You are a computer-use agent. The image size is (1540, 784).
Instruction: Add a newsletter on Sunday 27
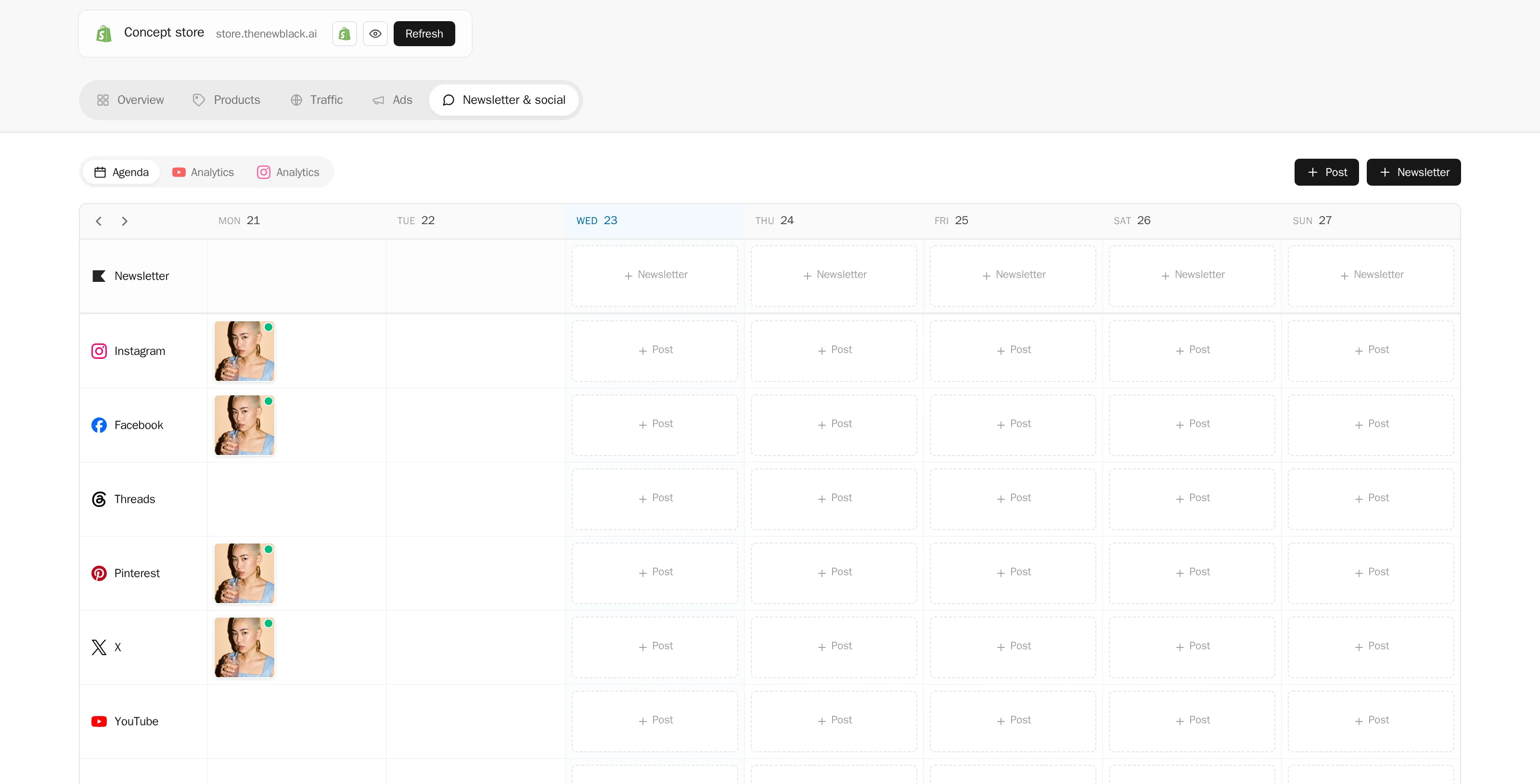point(1371,276)
